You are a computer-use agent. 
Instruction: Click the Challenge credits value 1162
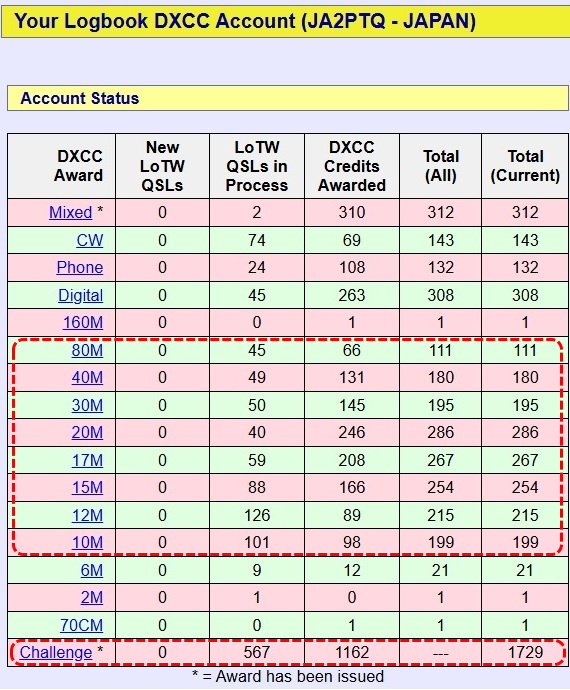(x=352, y=653)
